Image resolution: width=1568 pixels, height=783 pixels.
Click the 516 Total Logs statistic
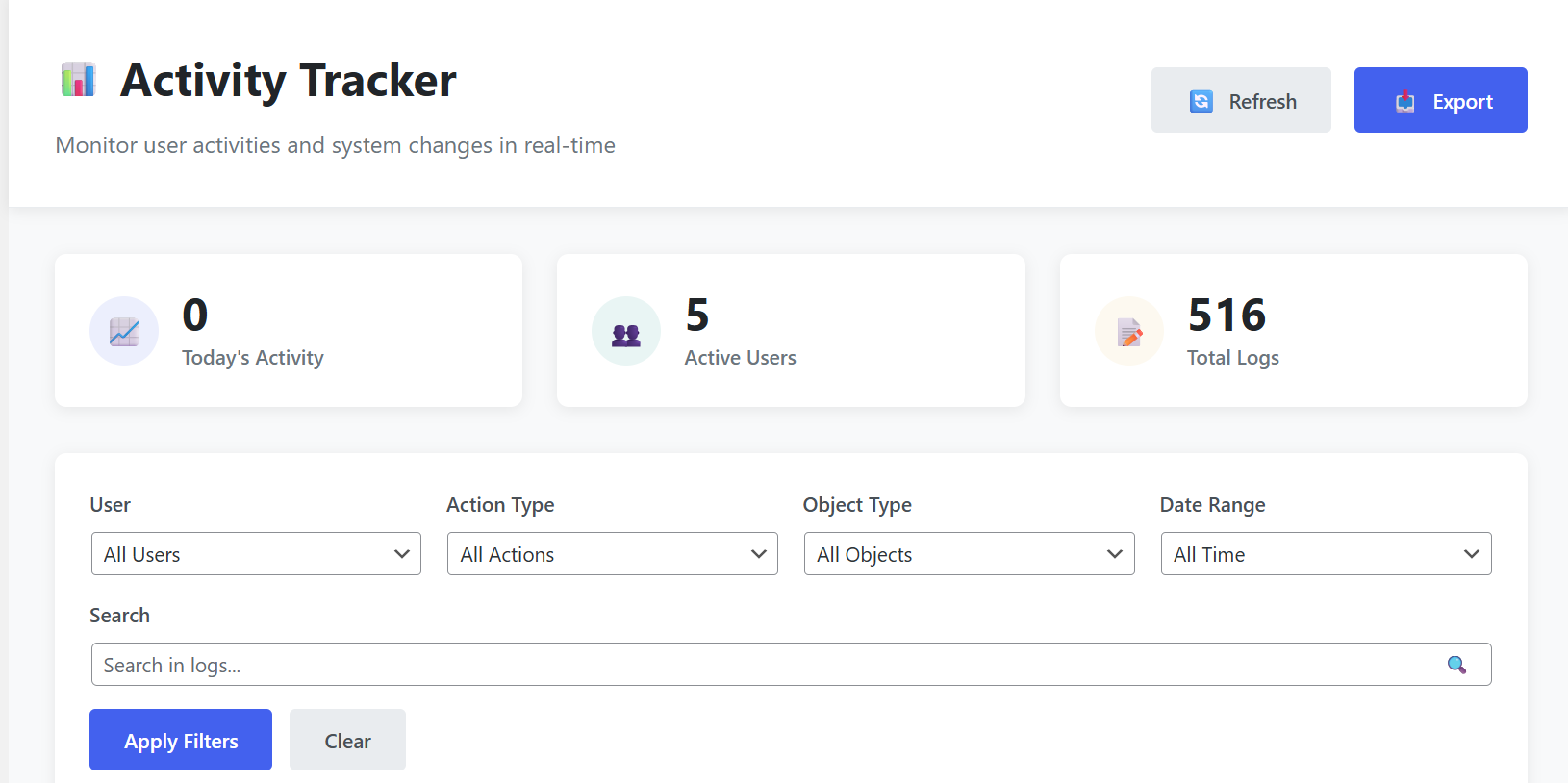point(1227,315)
